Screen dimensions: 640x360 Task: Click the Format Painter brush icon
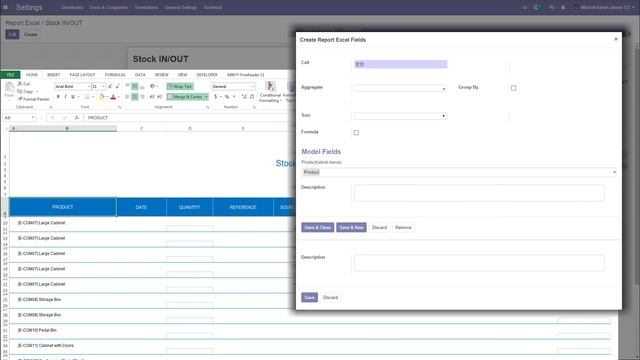click(20, 99)
